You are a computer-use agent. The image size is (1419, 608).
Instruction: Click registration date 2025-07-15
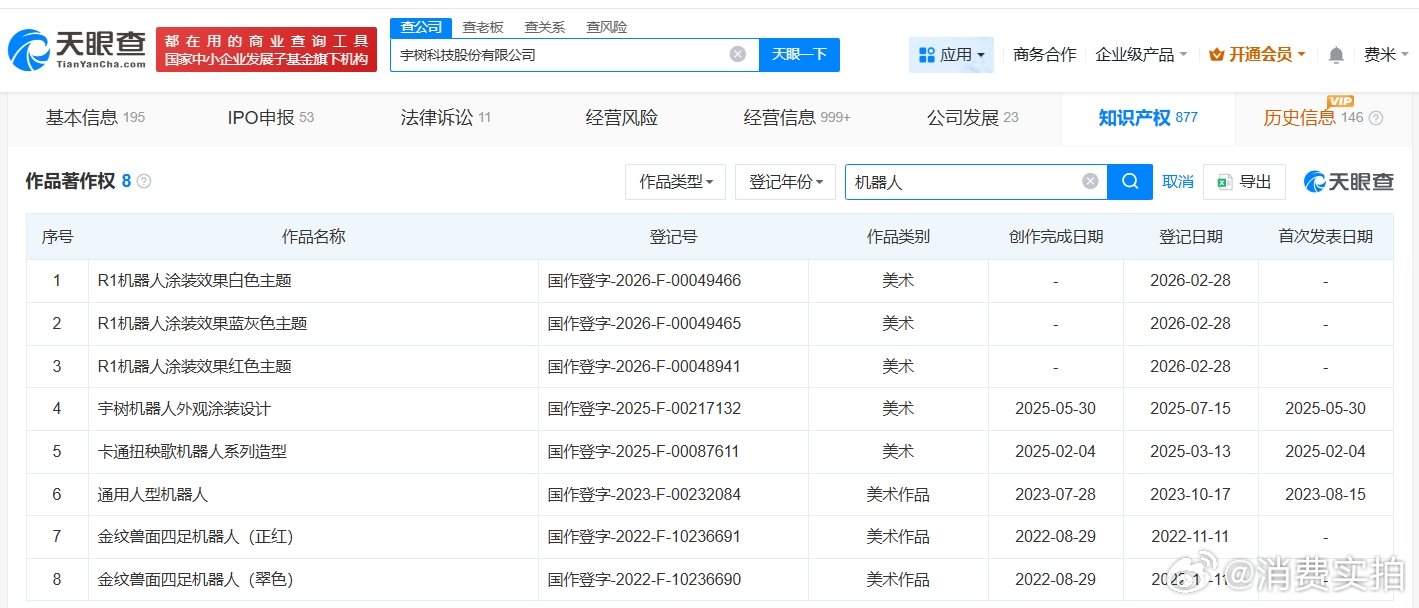tap(1190, 409)
